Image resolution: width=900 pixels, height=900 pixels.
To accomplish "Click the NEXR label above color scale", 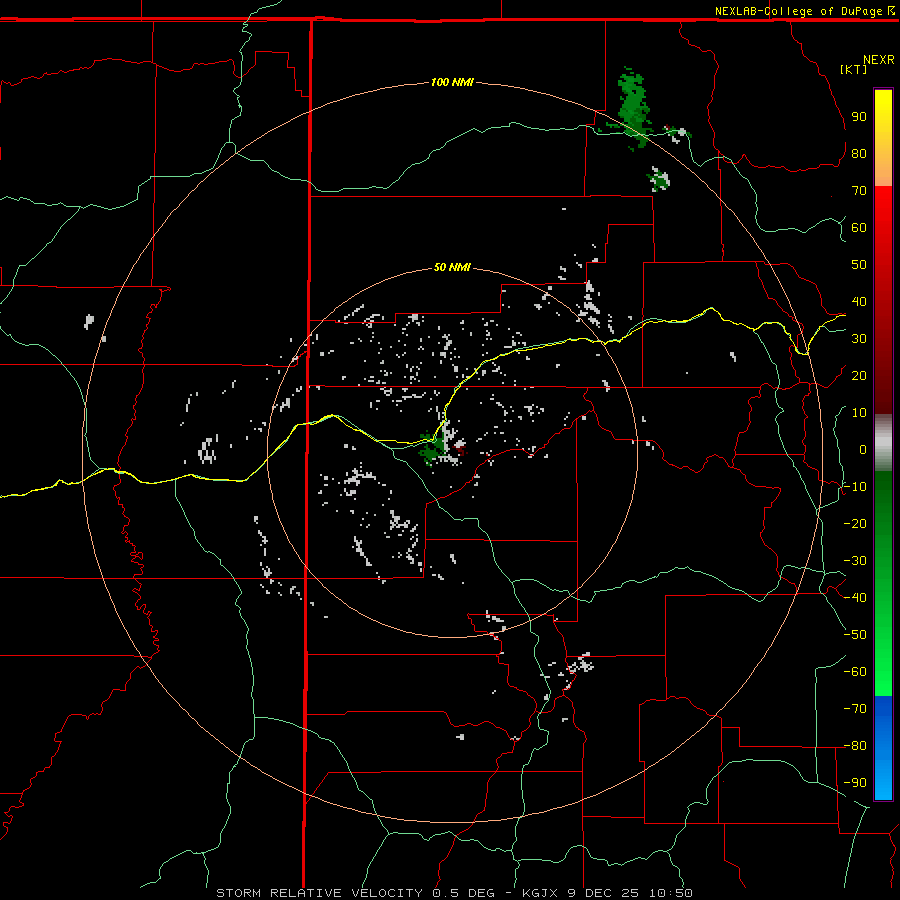I will click(879, 60).
